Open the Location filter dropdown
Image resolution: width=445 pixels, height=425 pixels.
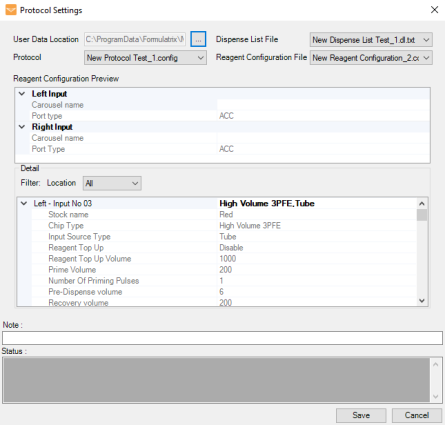pos(112,183)
